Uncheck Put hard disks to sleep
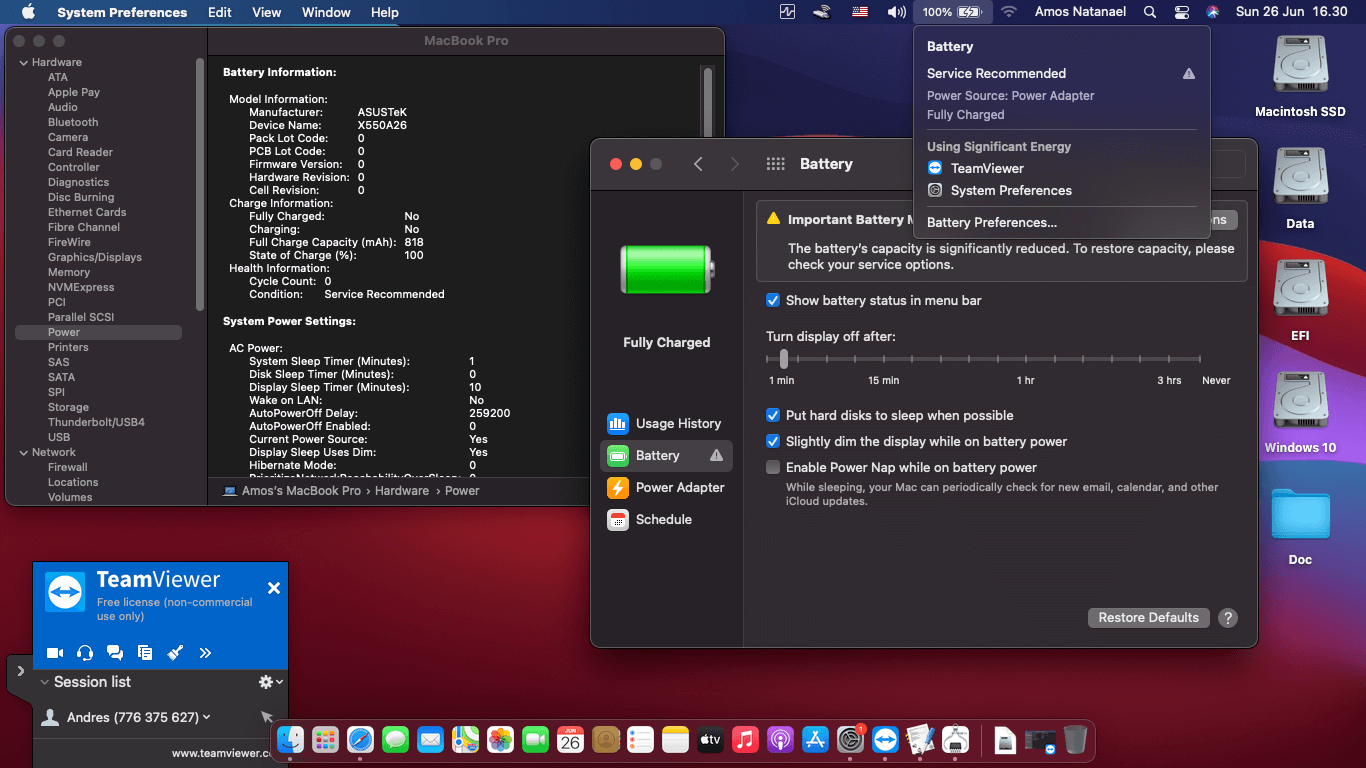Viewport: 1366px width, 768px height. (773, 415)
